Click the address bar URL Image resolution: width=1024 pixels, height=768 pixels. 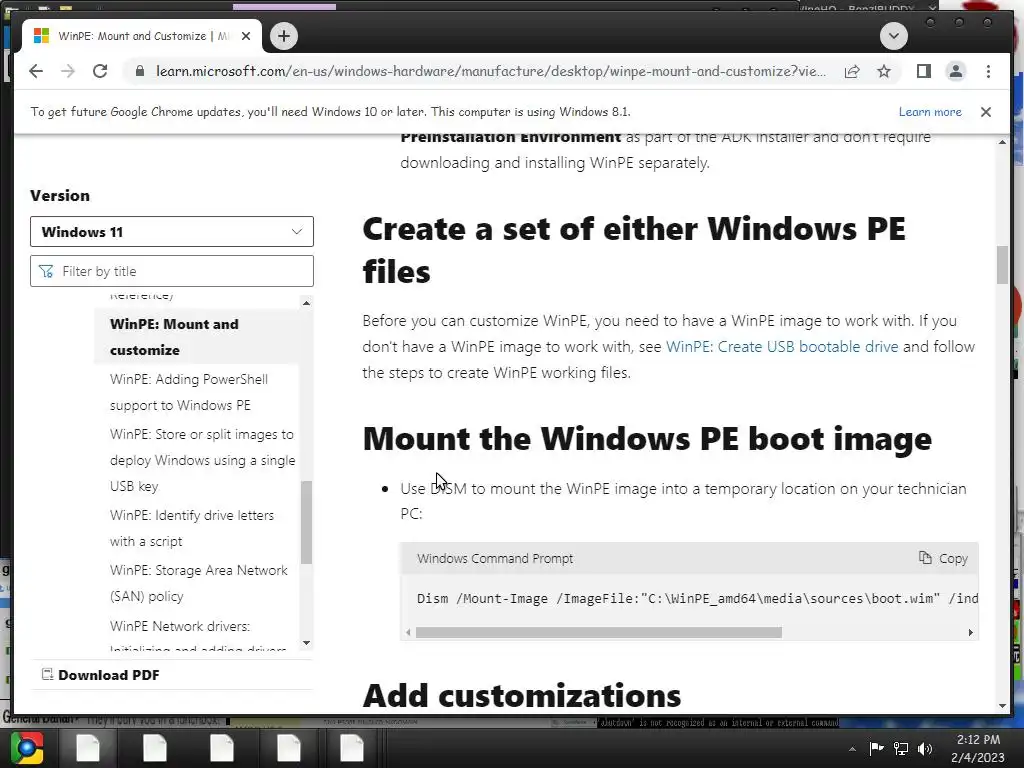click(490, 71)
